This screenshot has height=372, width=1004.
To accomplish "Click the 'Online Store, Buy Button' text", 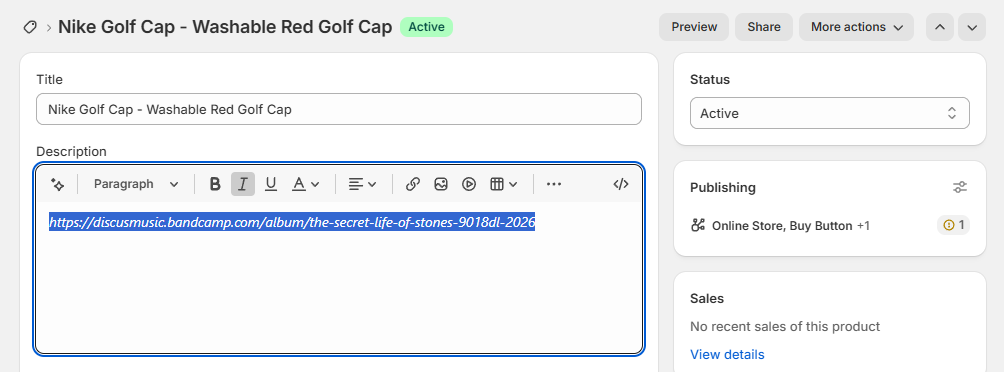I will (x=782, y=225).
